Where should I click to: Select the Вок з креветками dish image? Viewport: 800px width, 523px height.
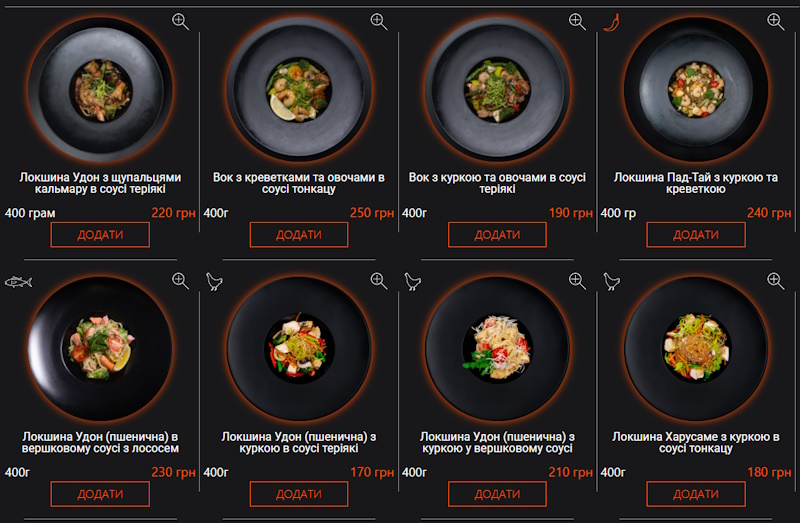tap(299, 90)
